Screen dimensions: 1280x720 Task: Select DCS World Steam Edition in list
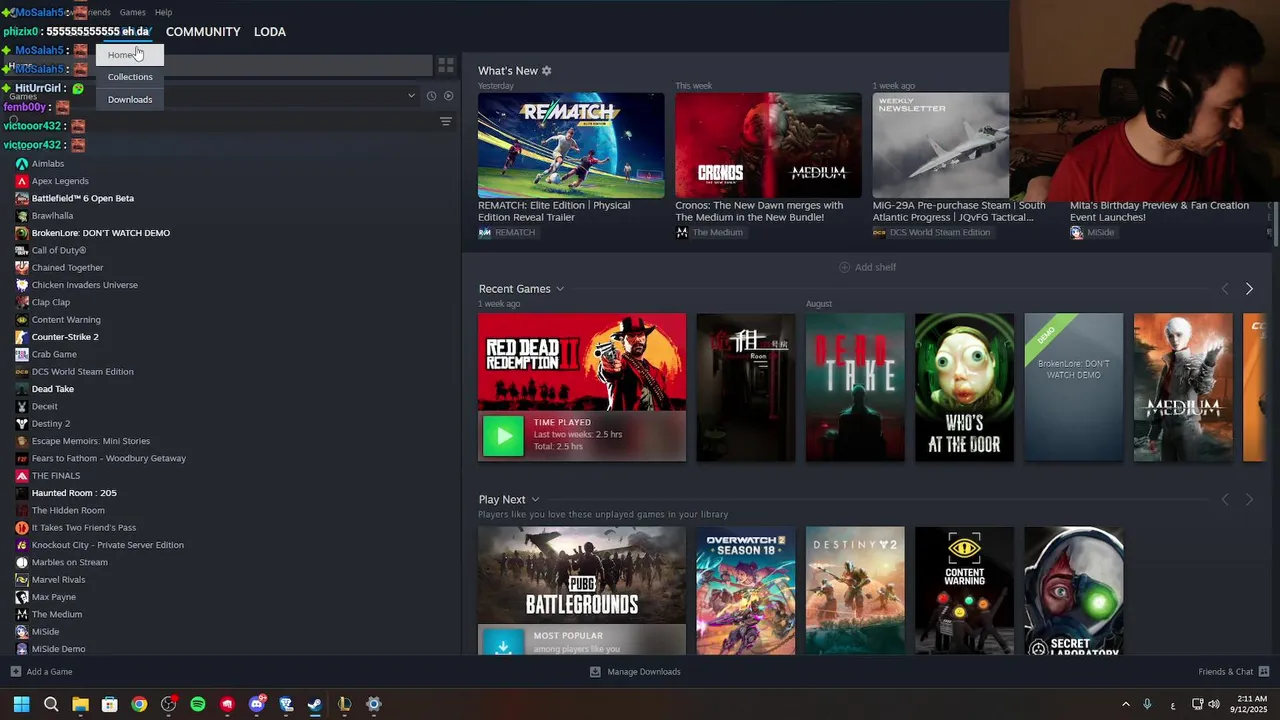[x=82, y=372]
